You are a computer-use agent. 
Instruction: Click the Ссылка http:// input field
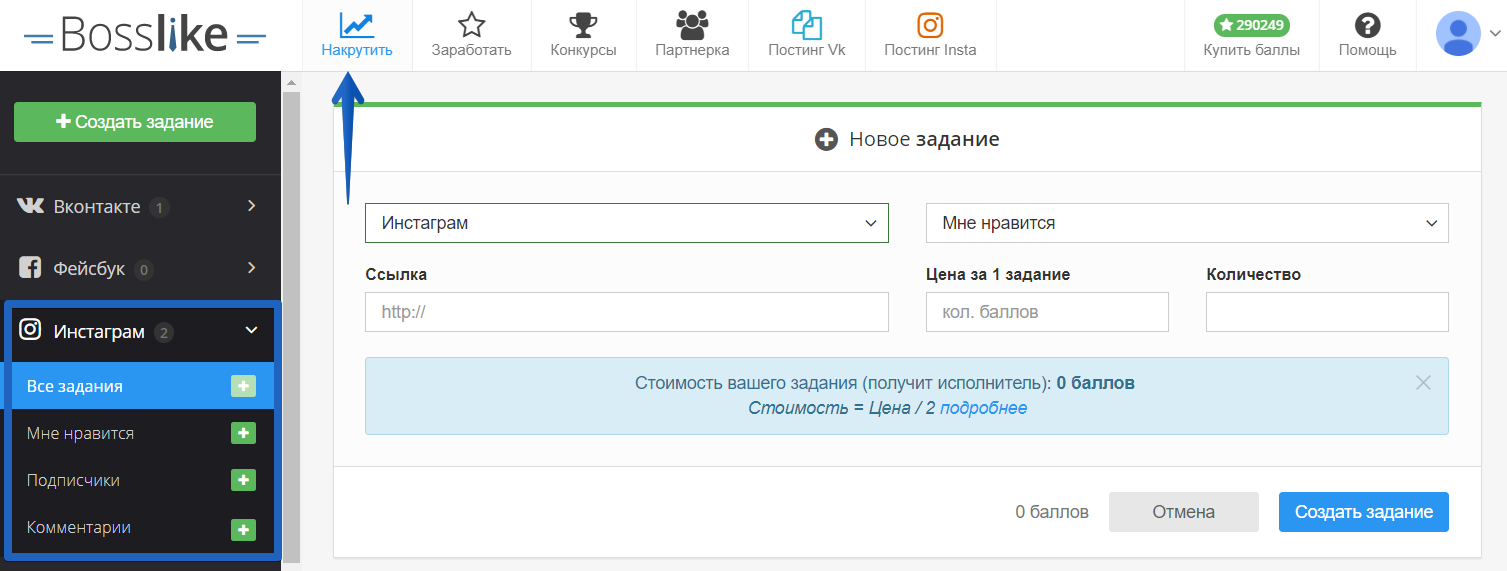[x=627, y=312]
